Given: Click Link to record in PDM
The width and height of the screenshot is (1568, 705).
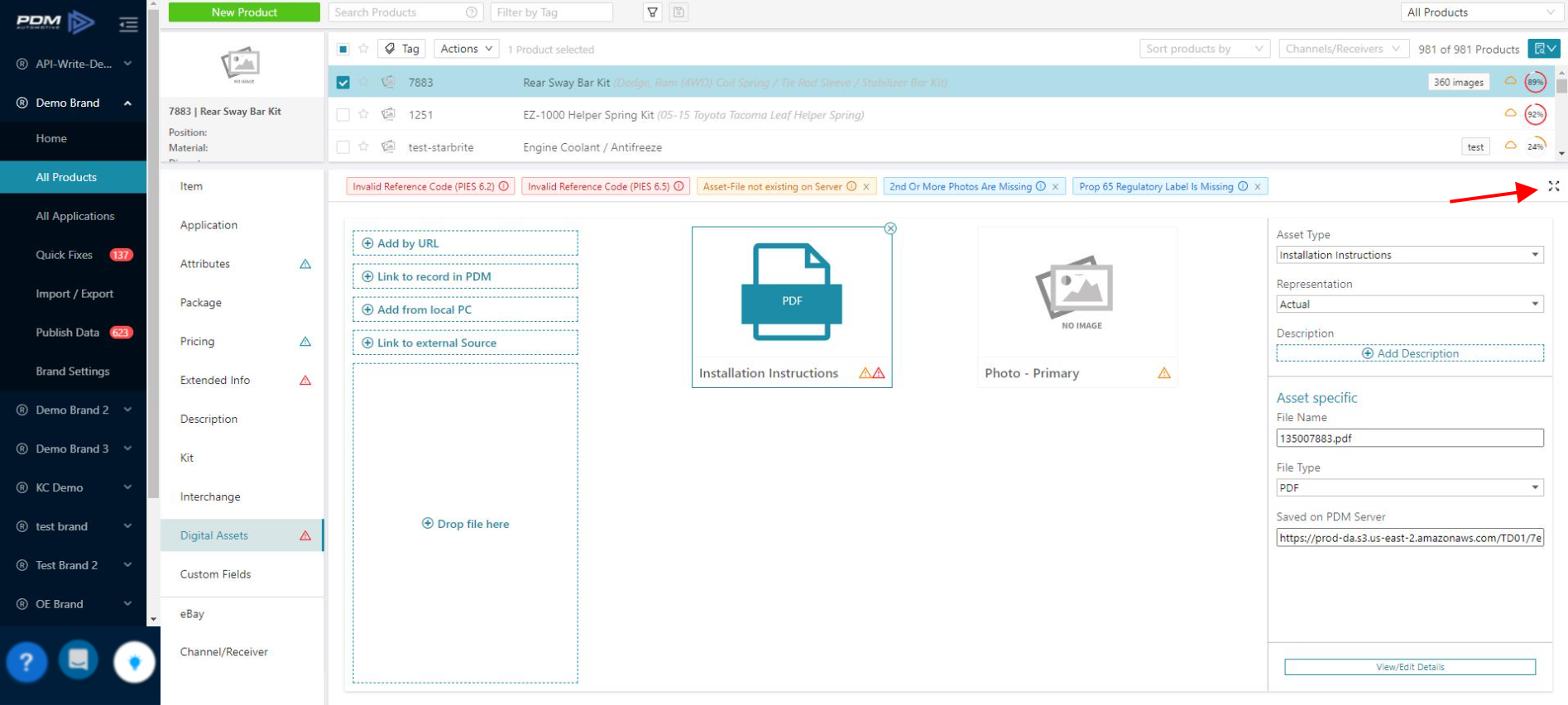Looking at the screenshot, I should click(465, 276).
